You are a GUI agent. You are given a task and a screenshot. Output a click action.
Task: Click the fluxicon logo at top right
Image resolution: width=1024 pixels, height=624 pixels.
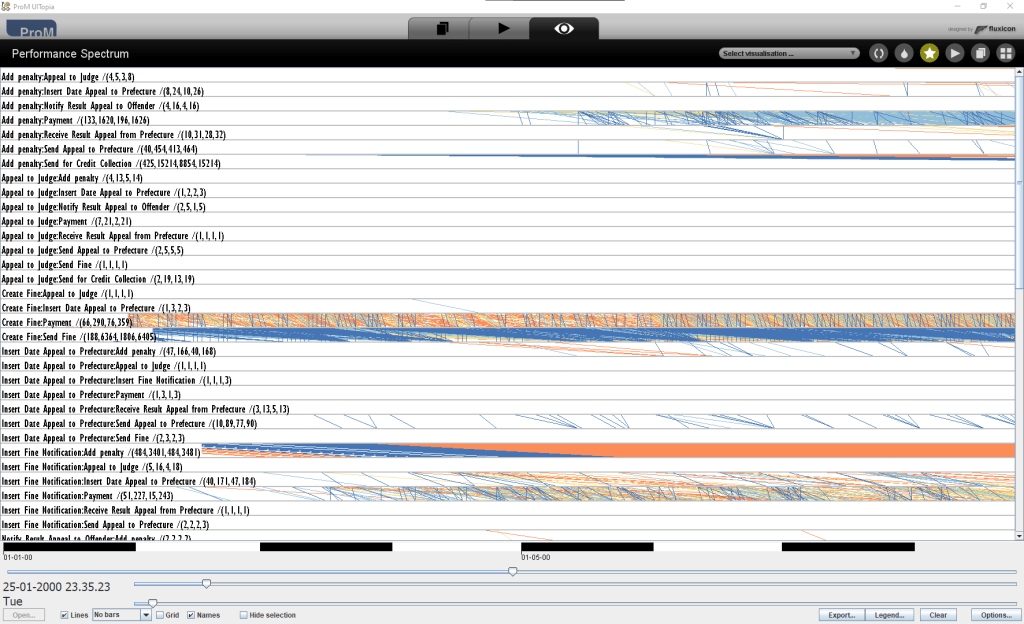coord(993,30)
